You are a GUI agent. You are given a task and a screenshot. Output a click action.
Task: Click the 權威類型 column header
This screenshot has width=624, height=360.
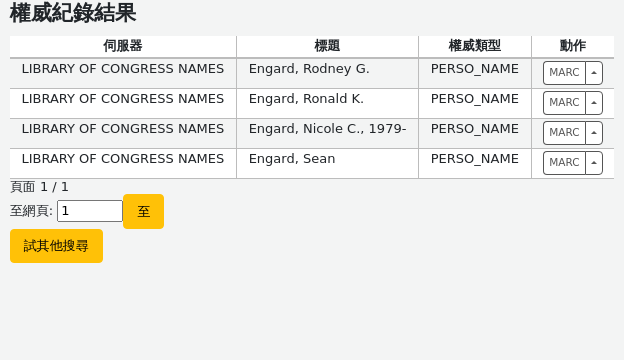coord(475,46)
